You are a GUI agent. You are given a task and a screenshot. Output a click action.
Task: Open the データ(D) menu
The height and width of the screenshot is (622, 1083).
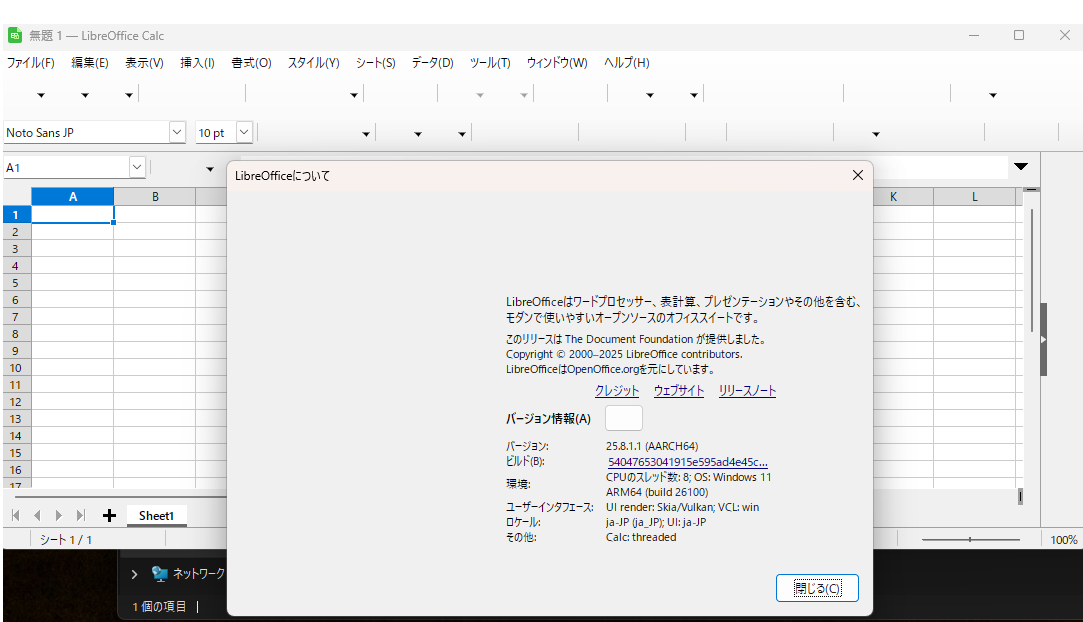(x=432, y=63)
